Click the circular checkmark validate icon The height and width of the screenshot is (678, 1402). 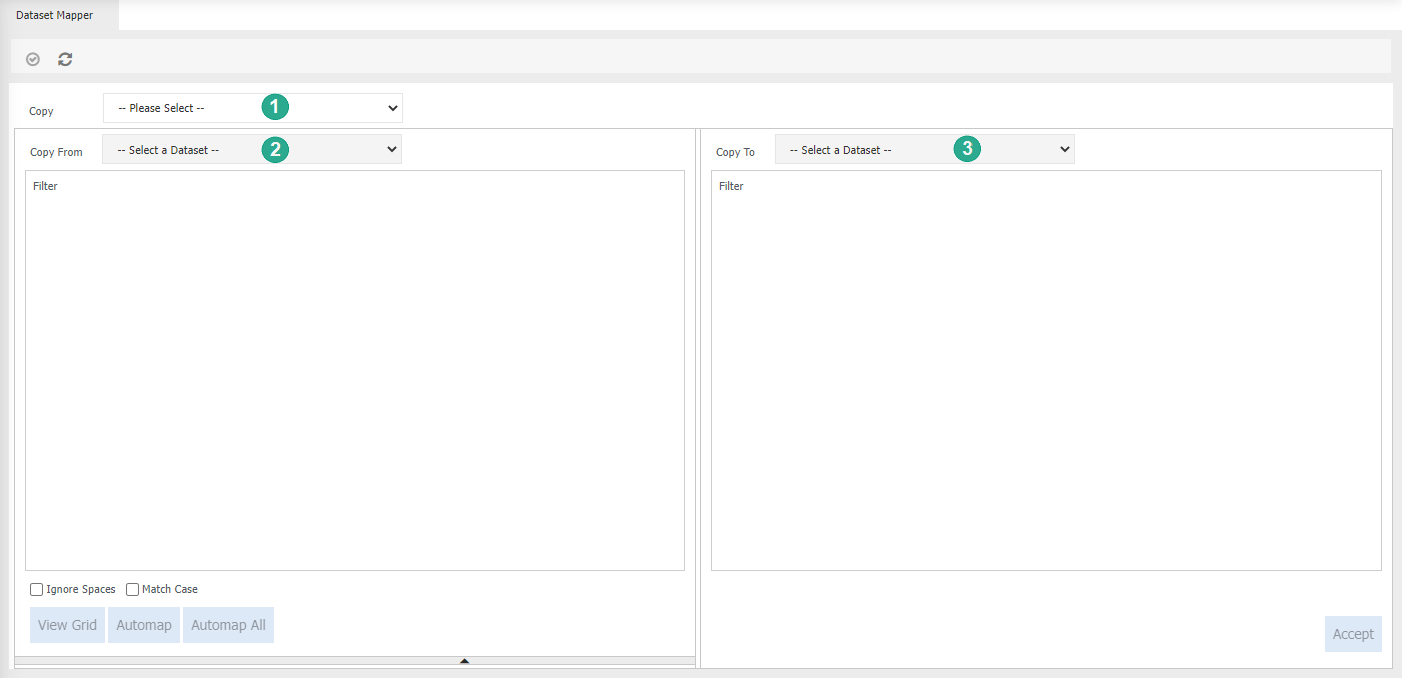32,58
